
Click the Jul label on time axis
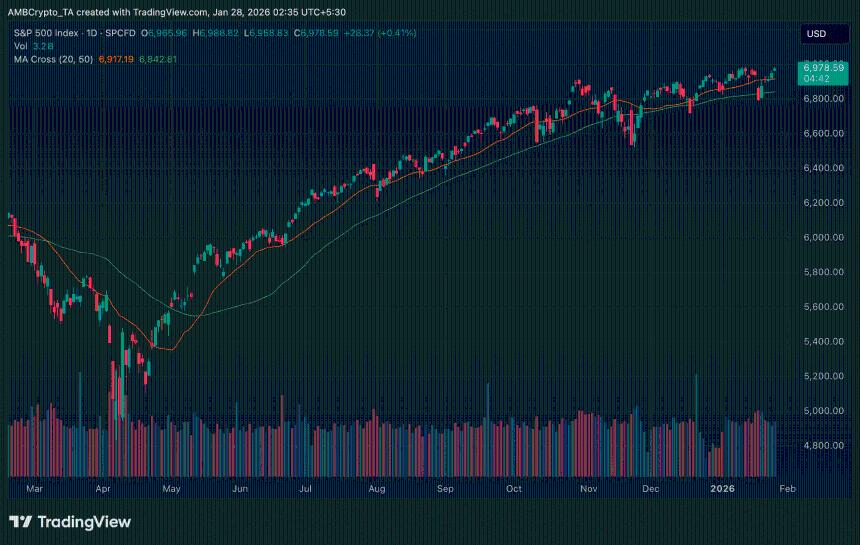[x=306, y=489]
